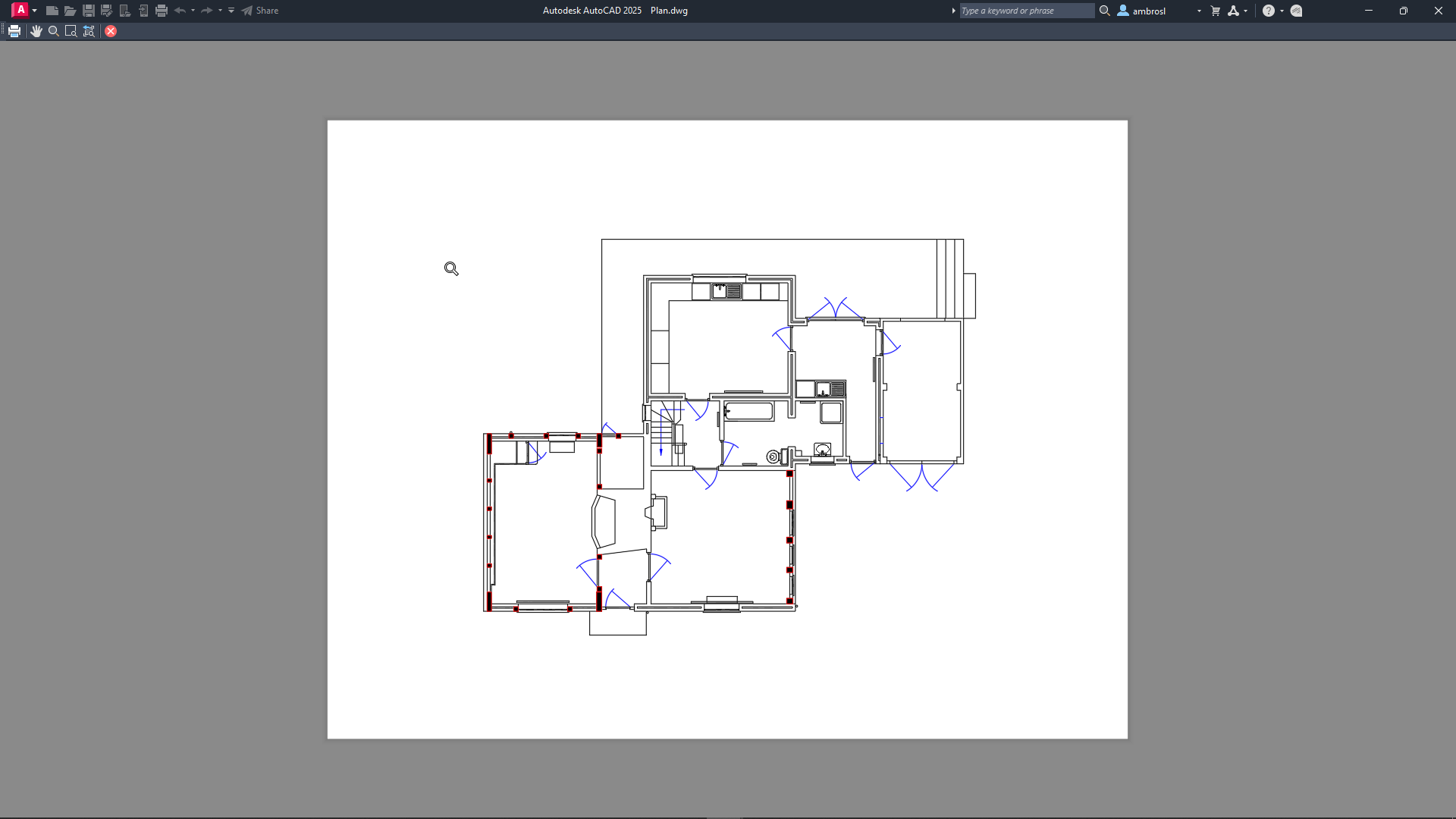Image resolution: width=1456 pixels, height=819 pixels.
Task: Open a file with folder icon
Action: tap(70, 11)
